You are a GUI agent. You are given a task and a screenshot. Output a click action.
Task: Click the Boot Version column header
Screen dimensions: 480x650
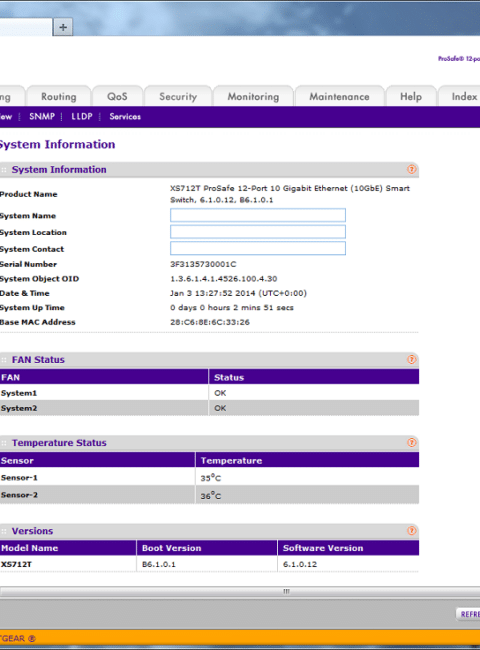click(207, 548)
